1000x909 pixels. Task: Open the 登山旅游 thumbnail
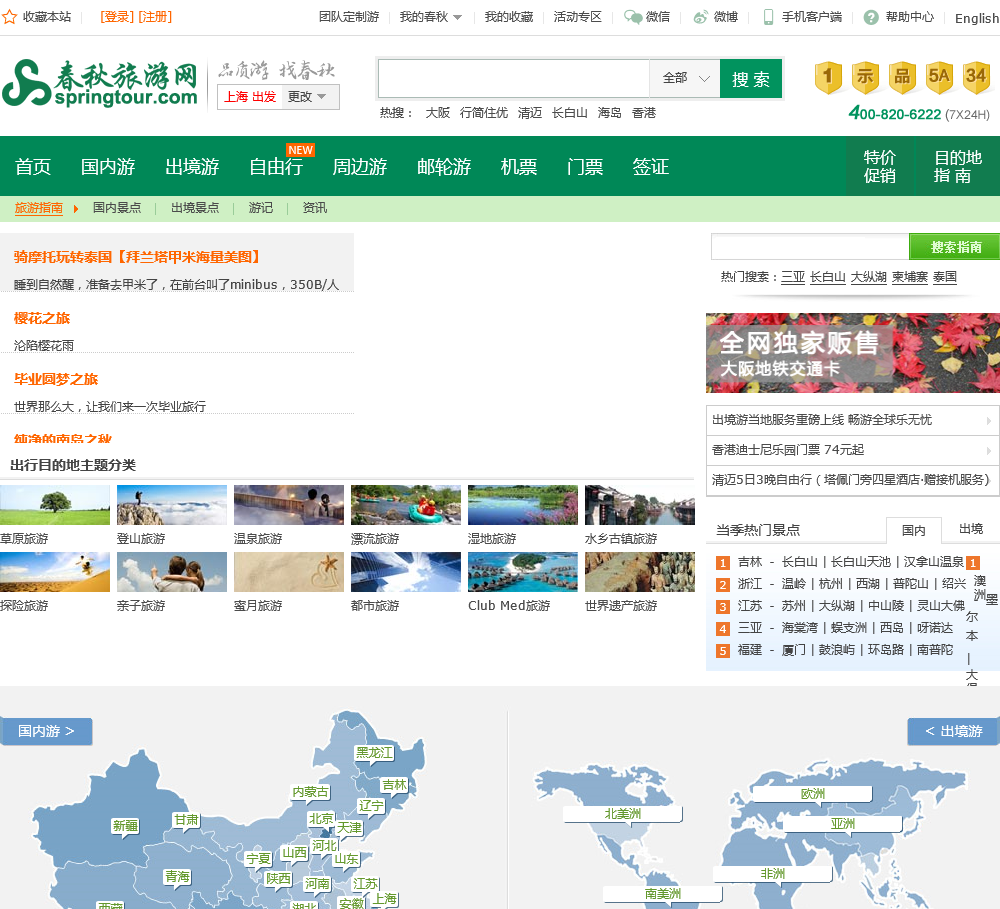tap(172, 505)
